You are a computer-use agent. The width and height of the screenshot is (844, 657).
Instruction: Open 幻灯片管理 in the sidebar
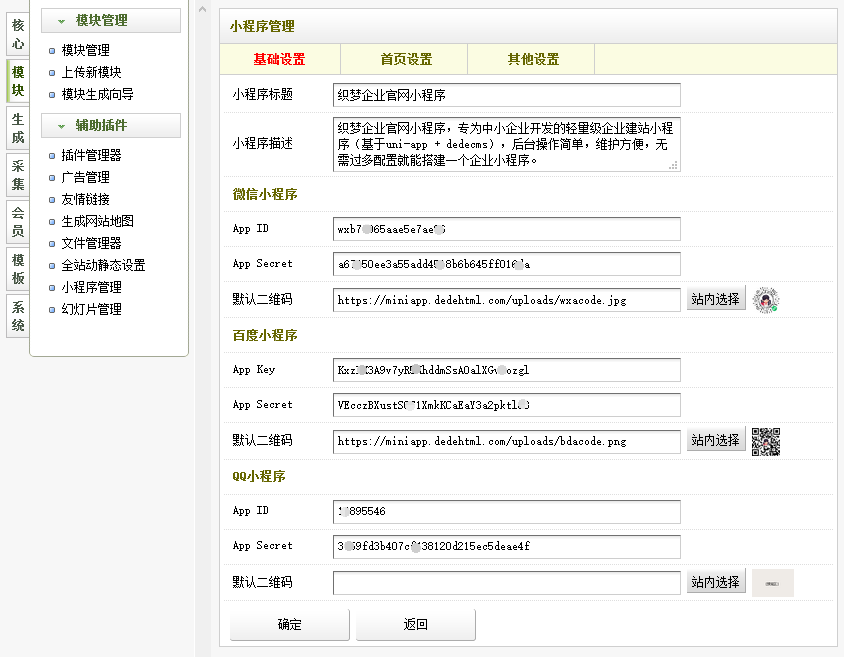(x=91, y=309)
